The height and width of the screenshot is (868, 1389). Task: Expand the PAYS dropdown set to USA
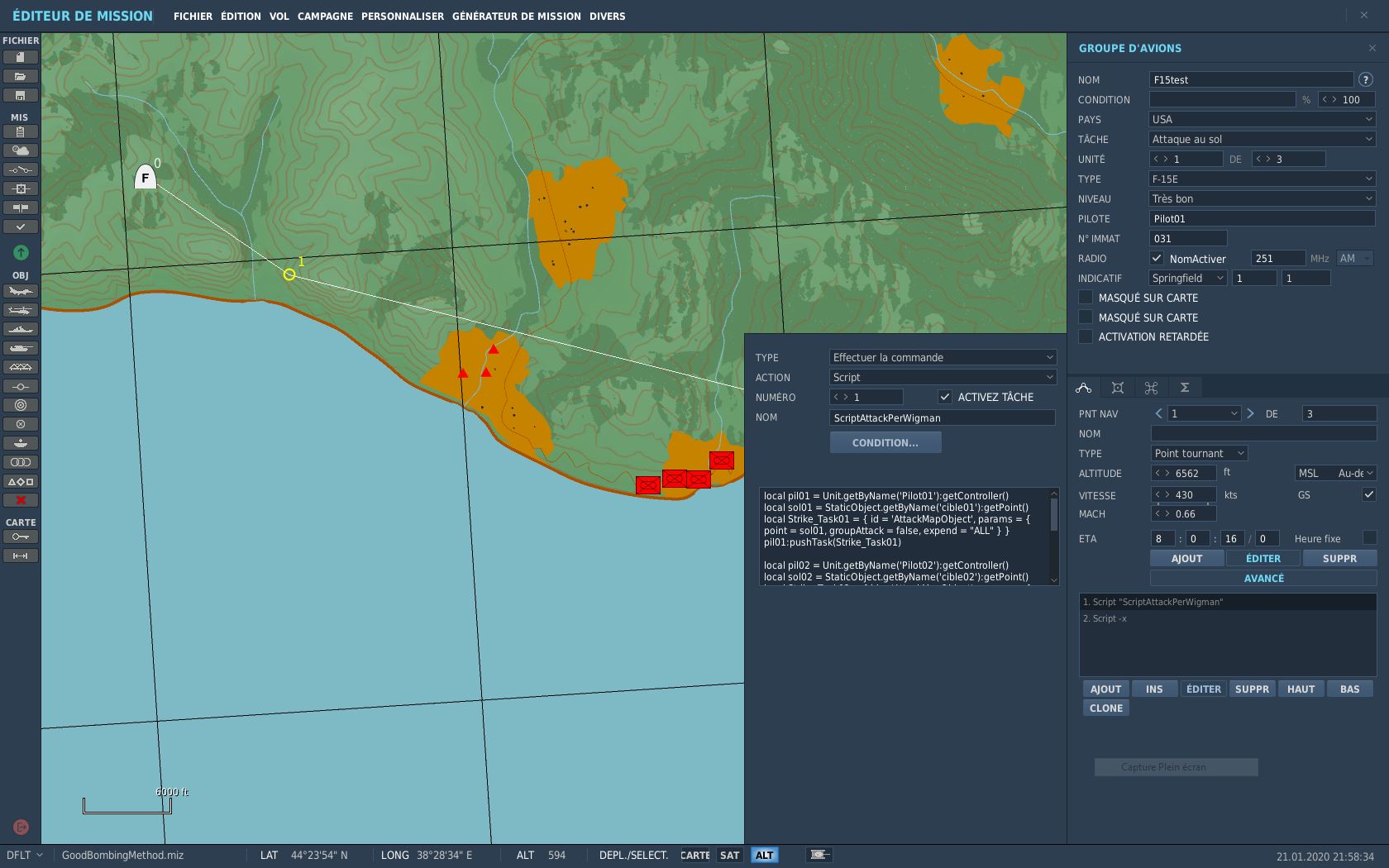[x=1262, y=119]
